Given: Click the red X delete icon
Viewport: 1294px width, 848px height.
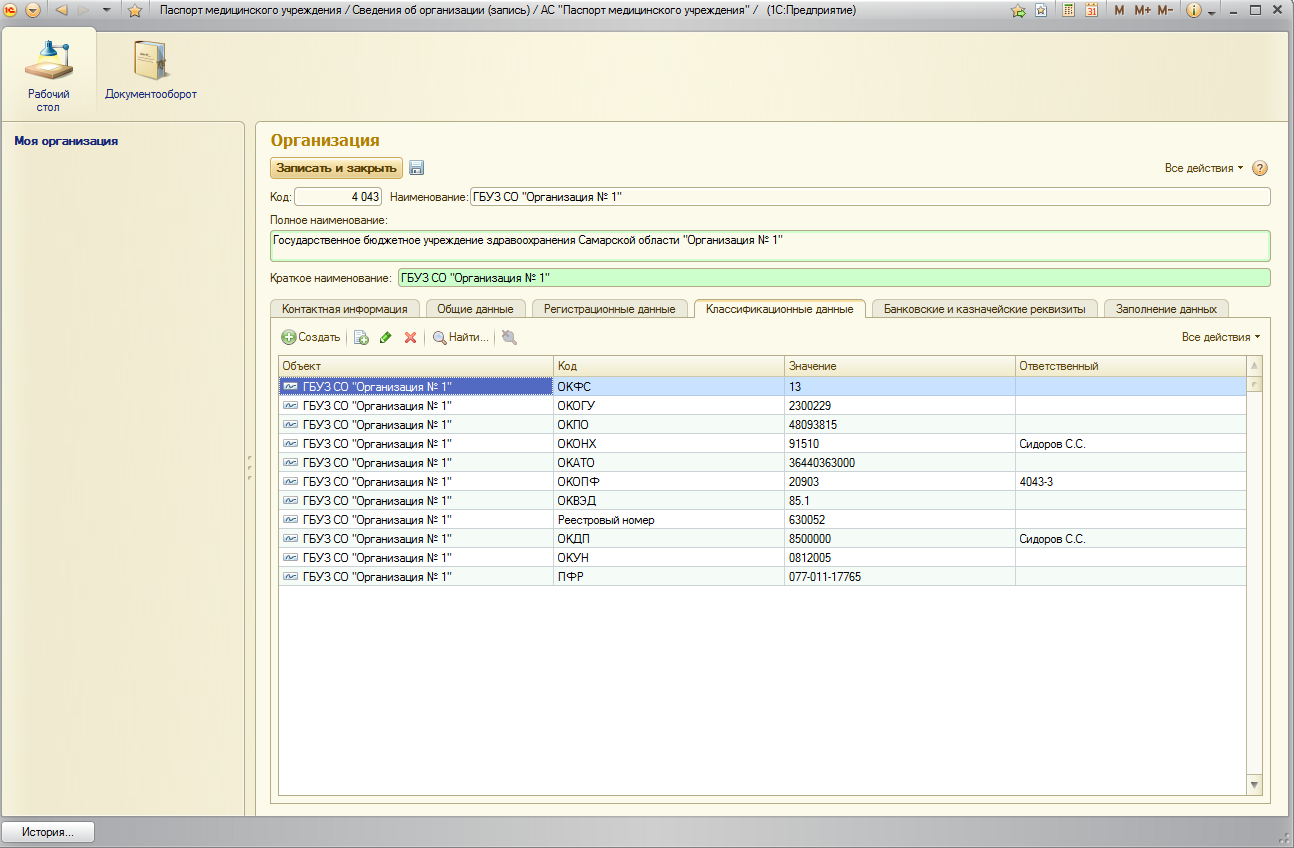Looking at the screenshot, I should 410,338.
